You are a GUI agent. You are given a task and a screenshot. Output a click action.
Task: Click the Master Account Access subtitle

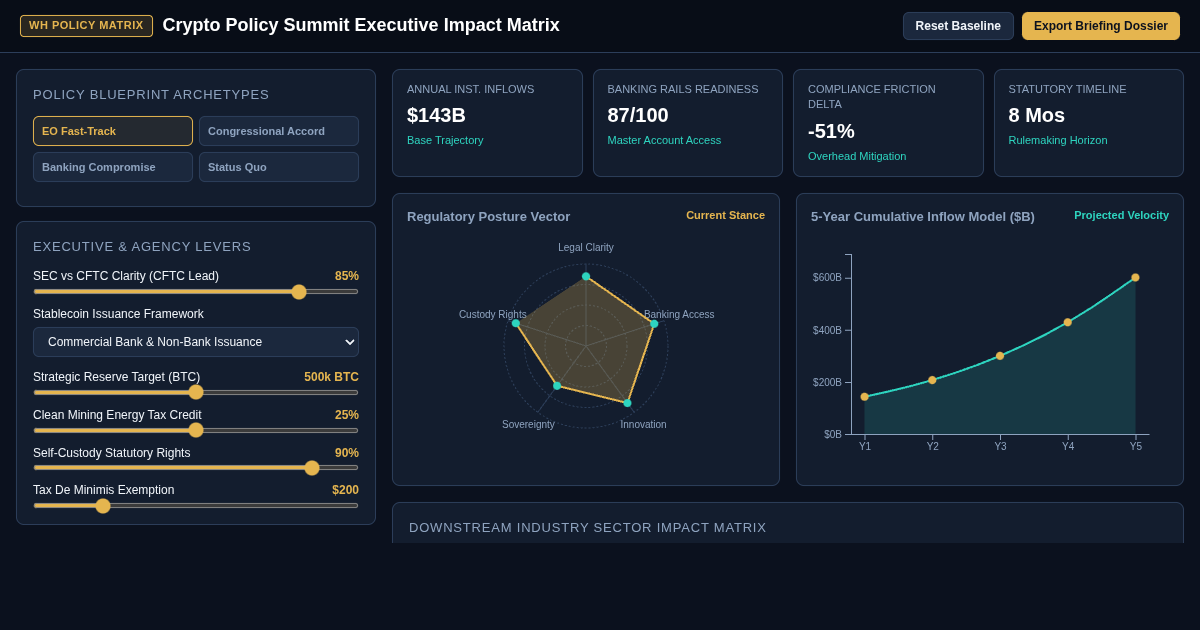pos(664,140)
